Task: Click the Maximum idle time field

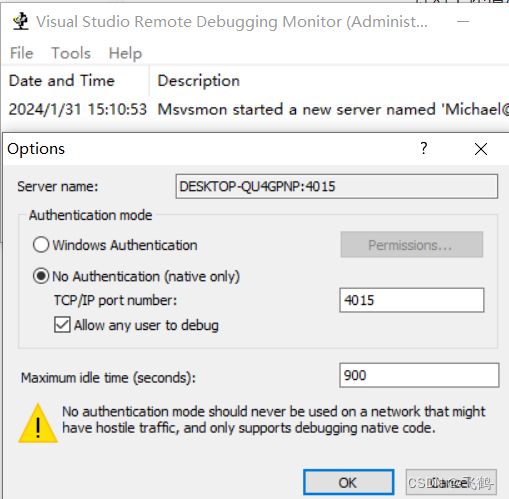Action: pos(419,375)
